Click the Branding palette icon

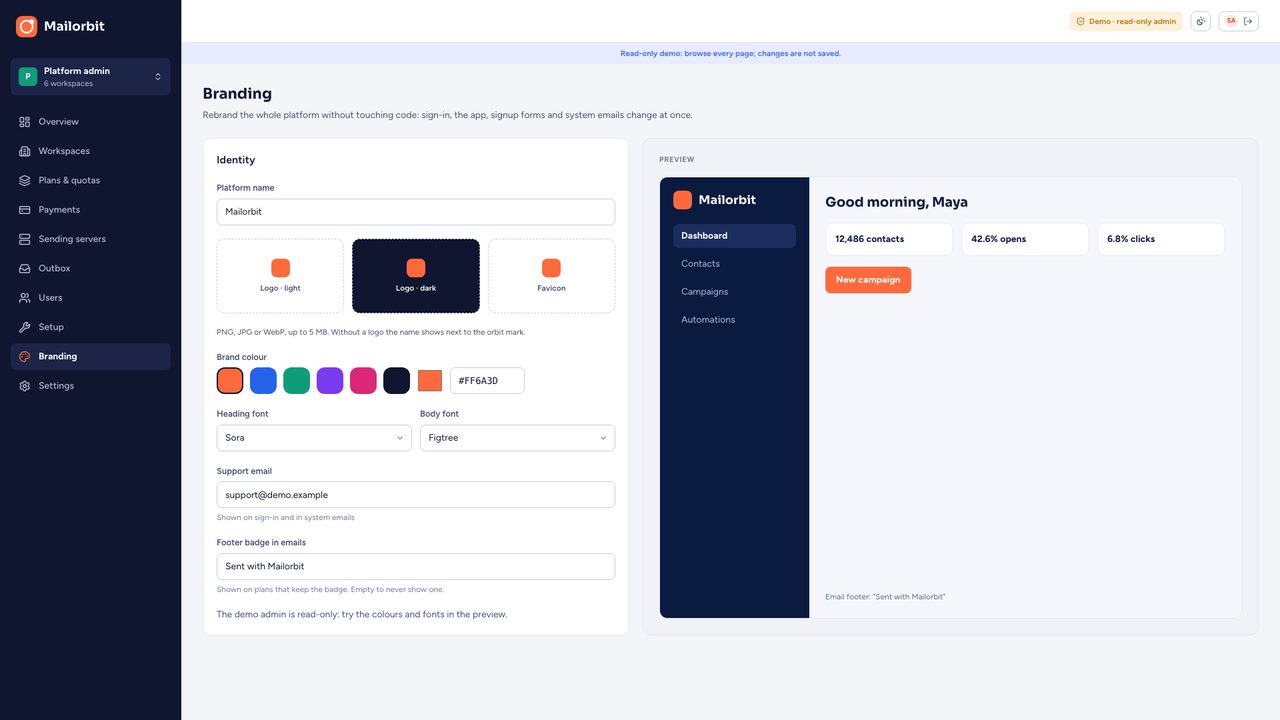(25, 356)
